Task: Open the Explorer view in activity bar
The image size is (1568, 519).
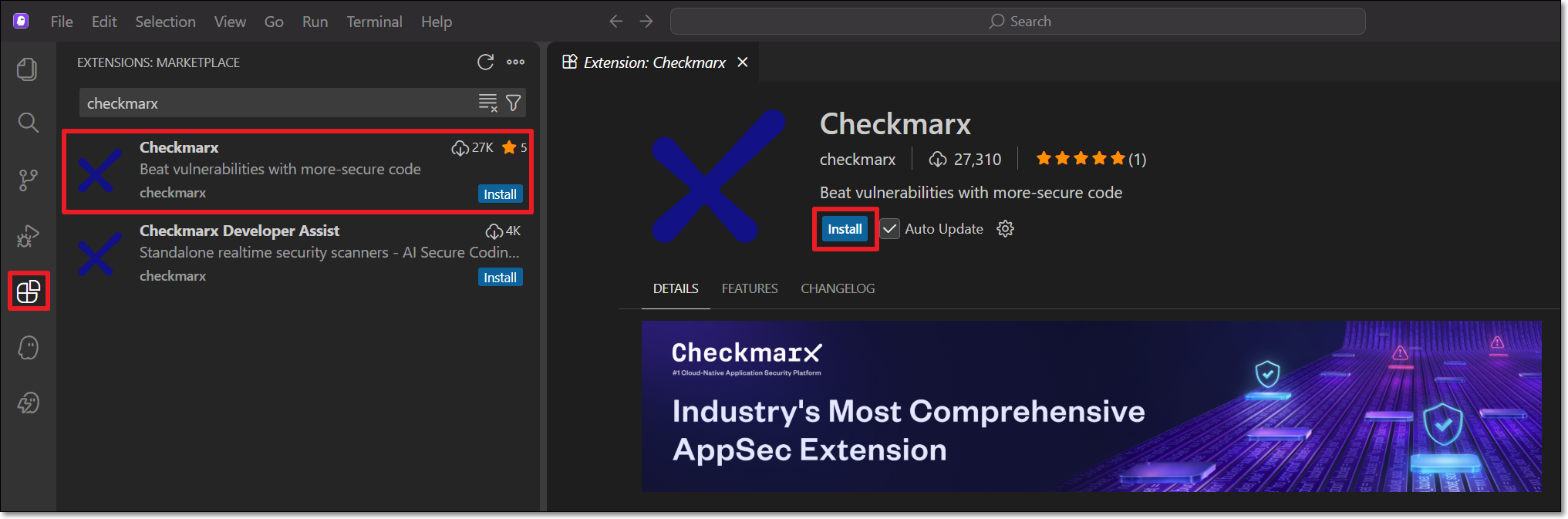Action: pos(28,69)
